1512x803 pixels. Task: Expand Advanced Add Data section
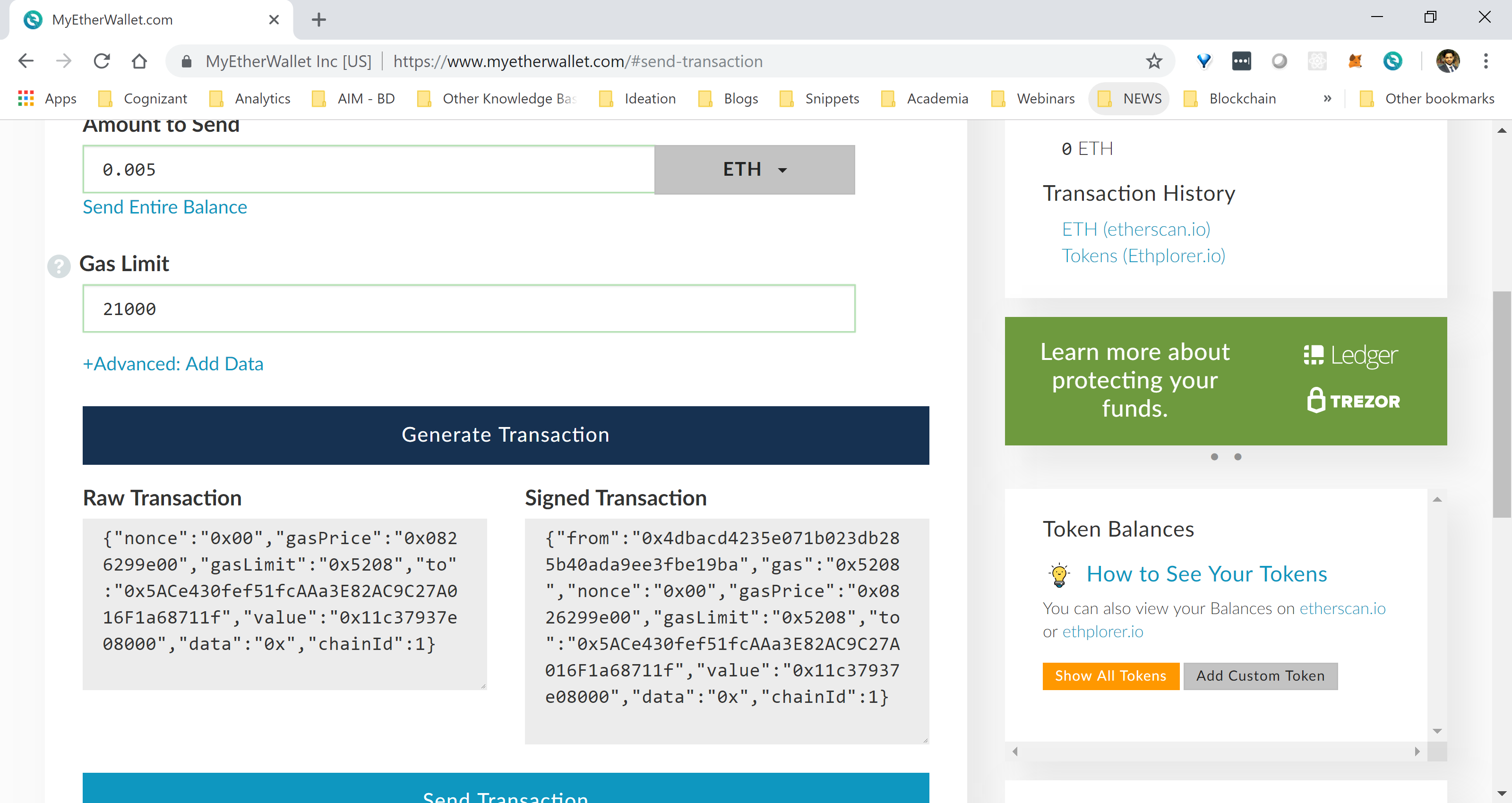pyautogui.click(x=172, y=363)
